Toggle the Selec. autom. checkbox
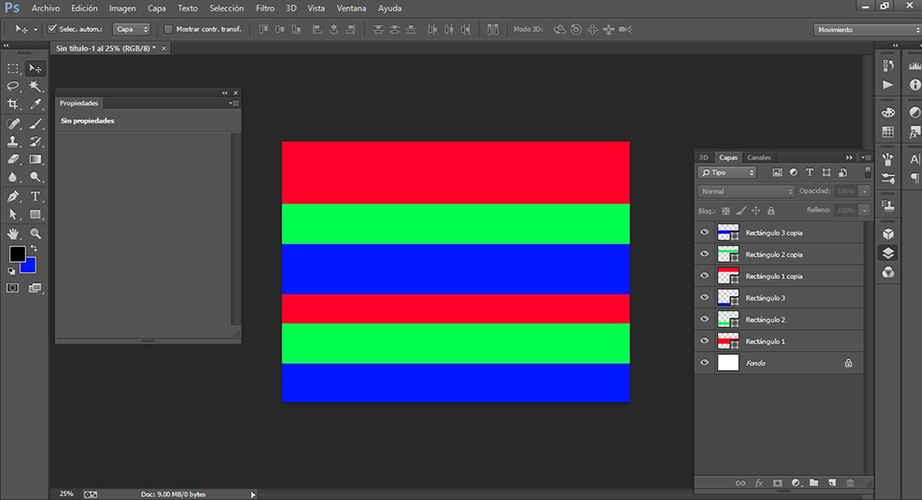The image size is (922, 500). pos(52,29)
